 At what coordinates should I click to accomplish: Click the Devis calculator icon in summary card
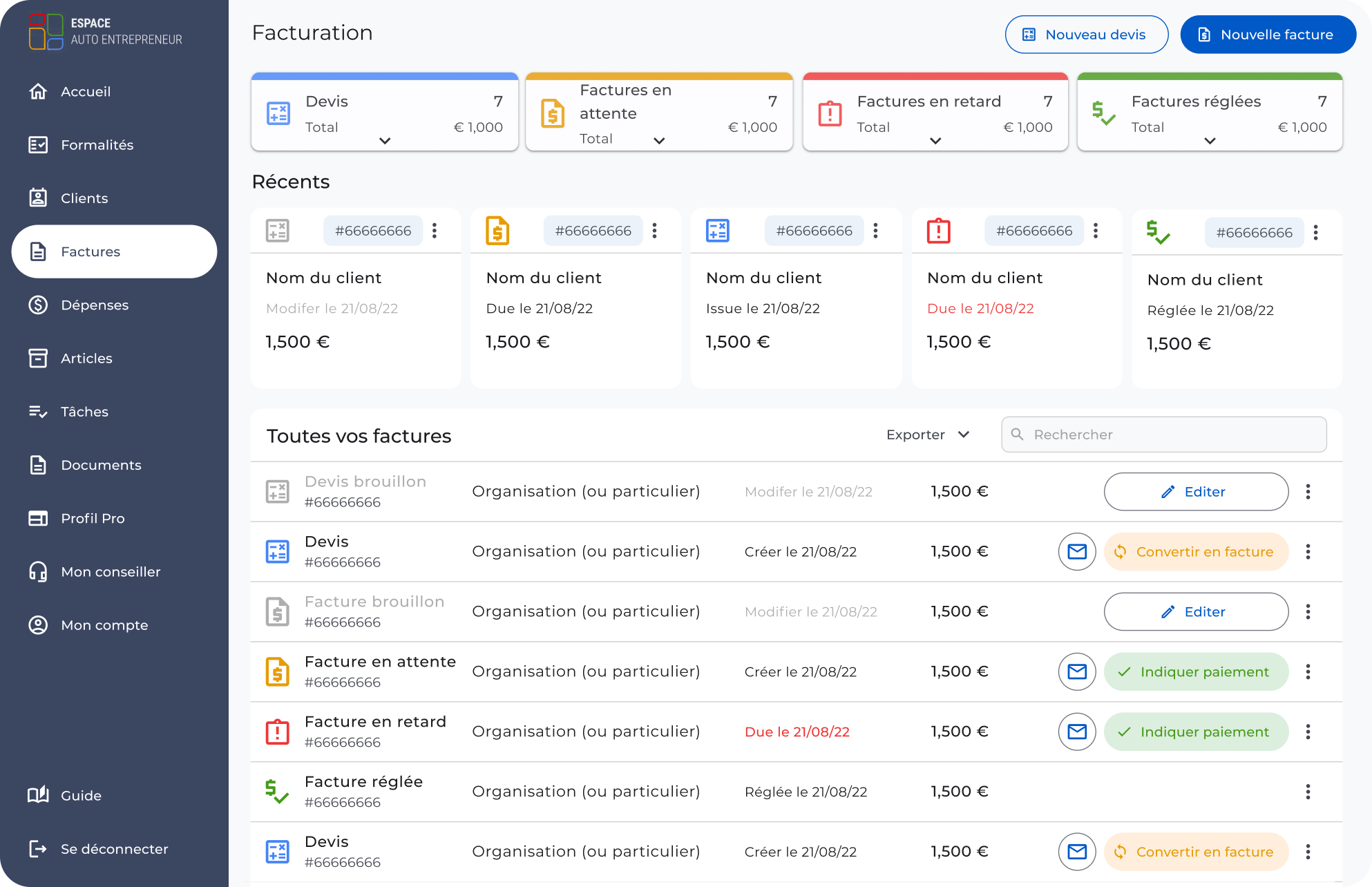coord(278,113)
